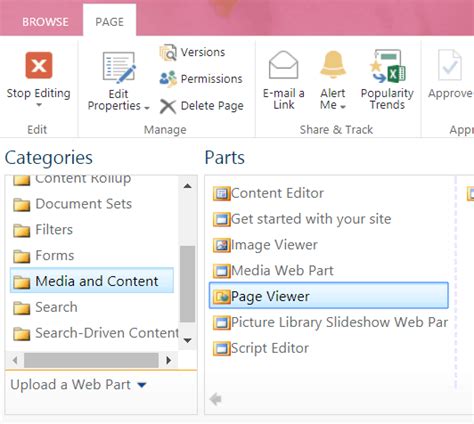474x424 pixels.
Task: Switch to the BROWSE tab
Action: 45,22
